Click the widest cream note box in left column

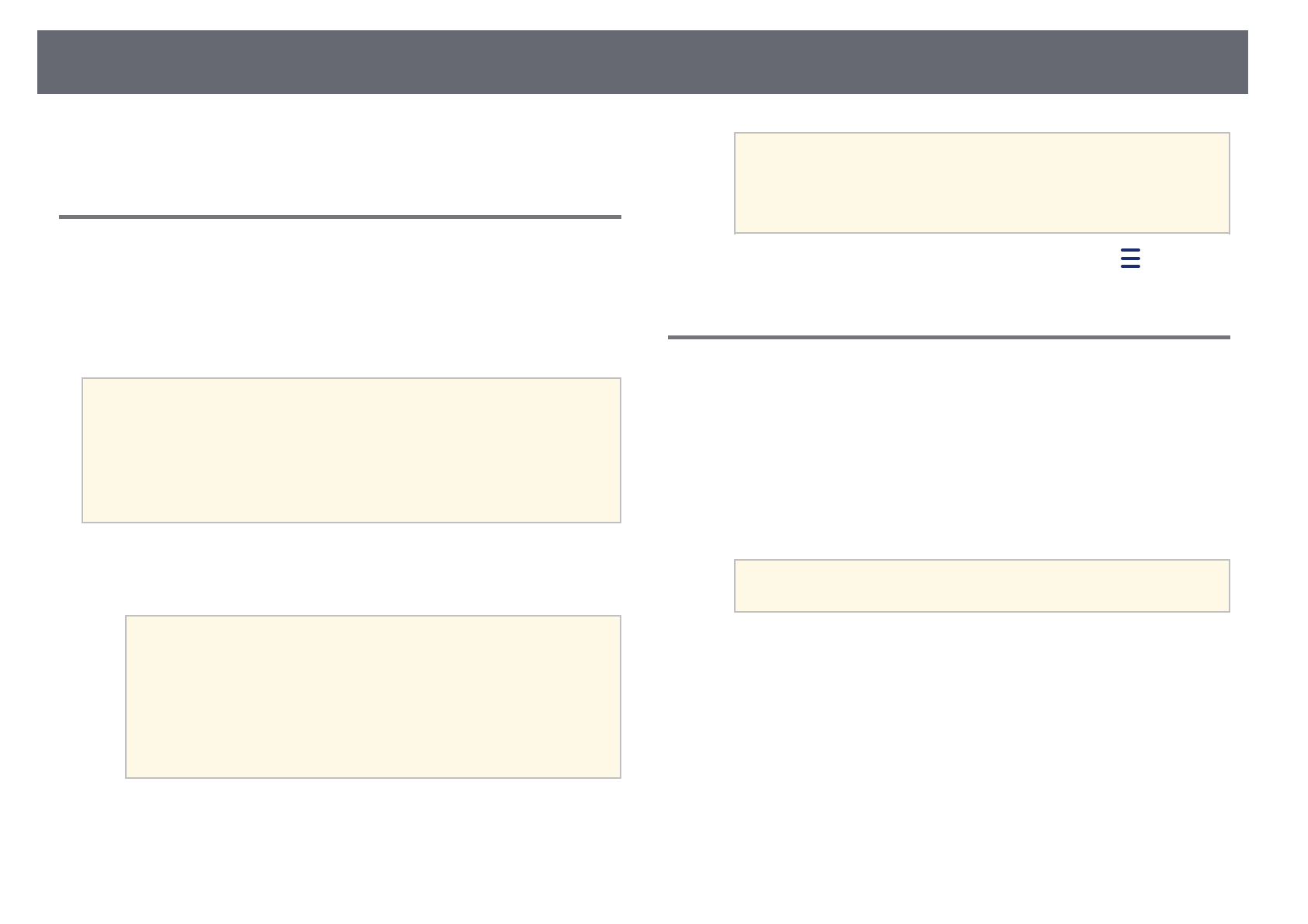tap(351, 450)
